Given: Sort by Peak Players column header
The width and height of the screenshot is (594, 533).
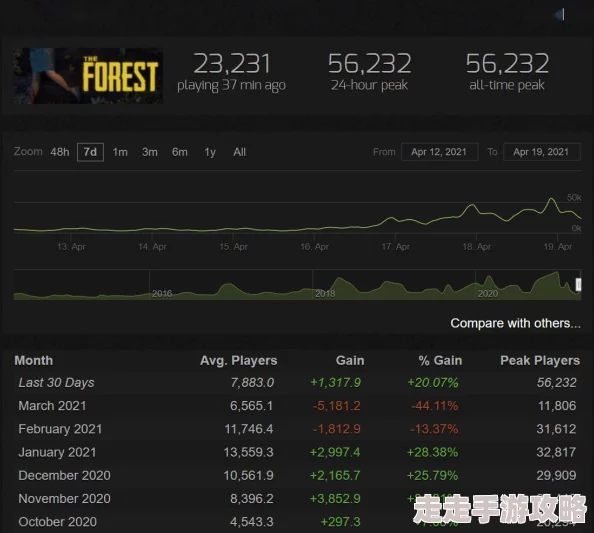Looking at the screenshot, I should coord(540,360).
